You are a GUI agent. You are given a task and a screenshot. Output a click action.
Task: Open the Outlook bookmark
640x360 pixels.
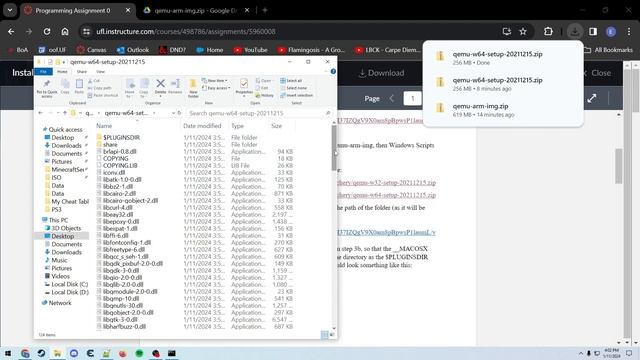[x=133, y=50]
